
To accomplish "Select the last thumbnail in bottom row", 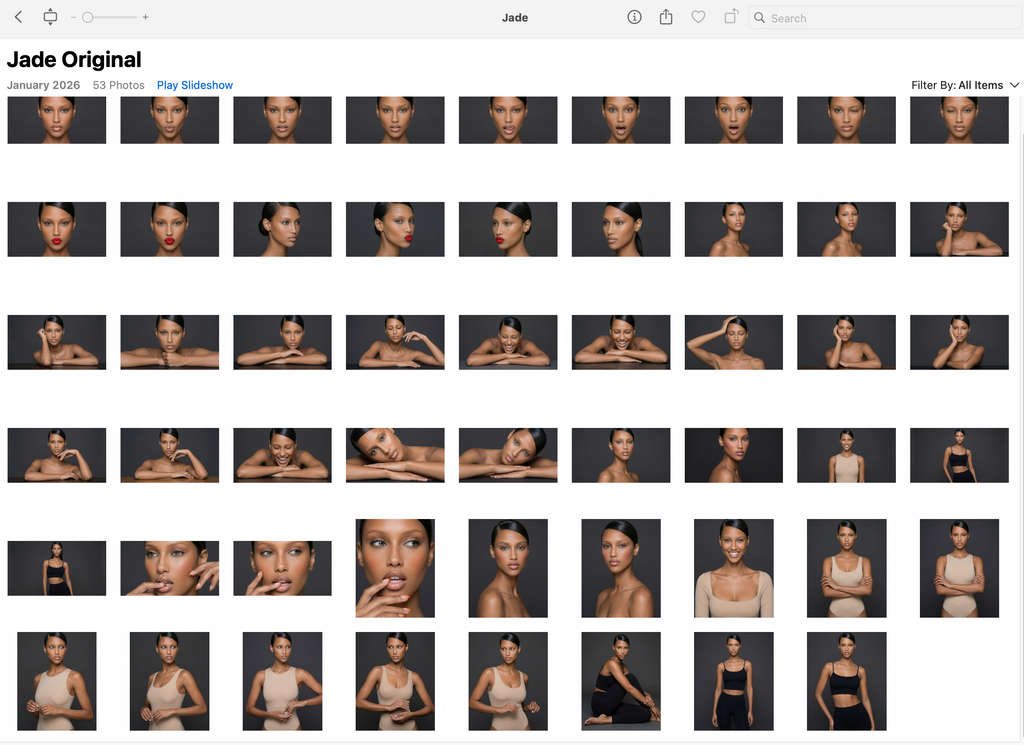I will 846,681.
